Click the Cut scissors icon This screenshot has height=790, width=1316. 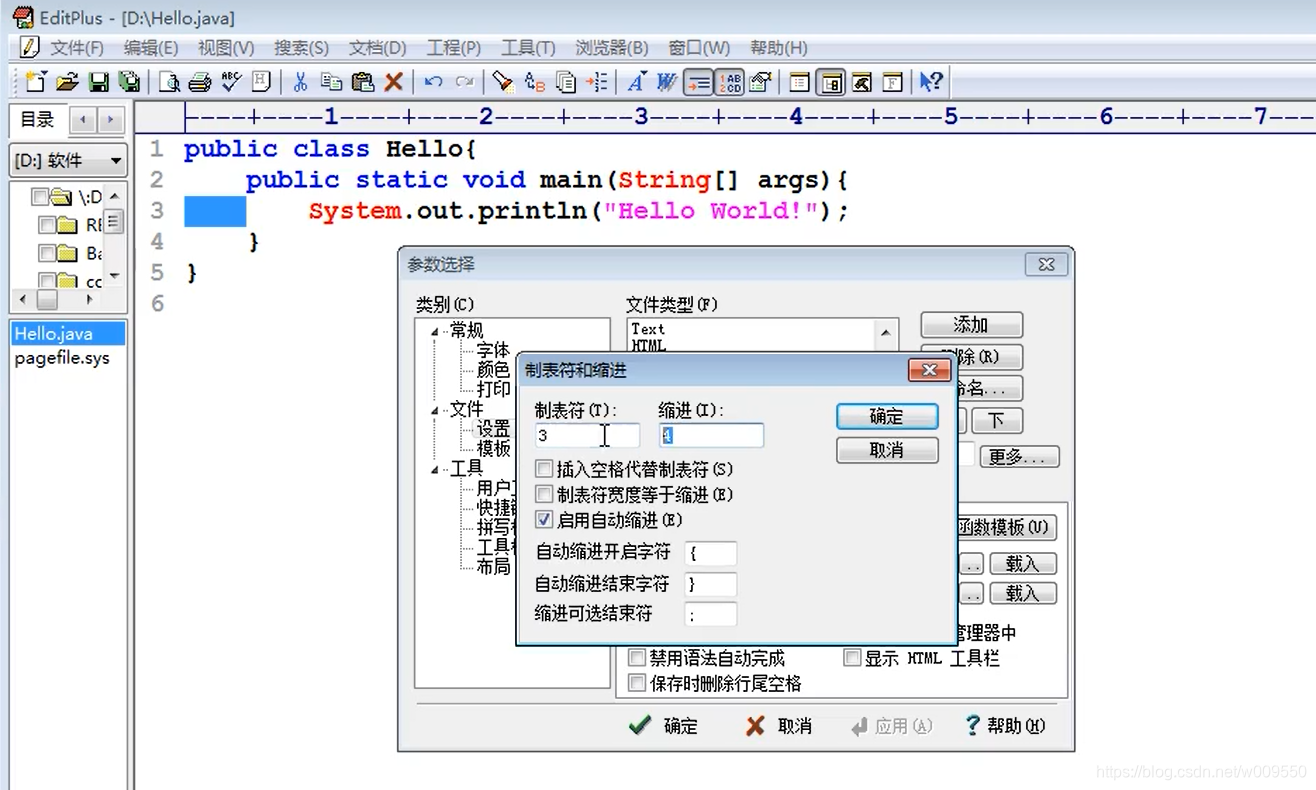298,82
